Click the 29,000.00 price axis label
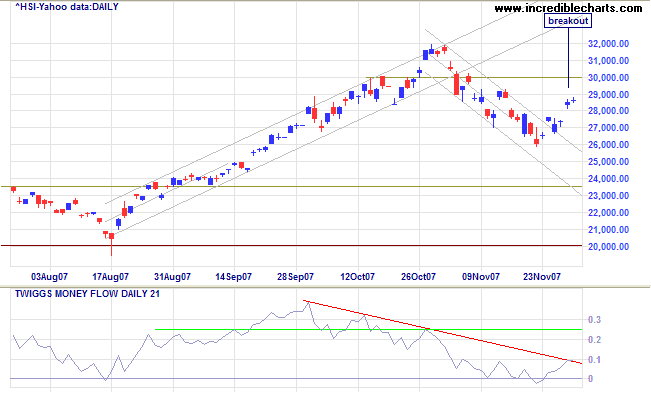The height and width of the screenshot is (395, 651). (609, 95)
